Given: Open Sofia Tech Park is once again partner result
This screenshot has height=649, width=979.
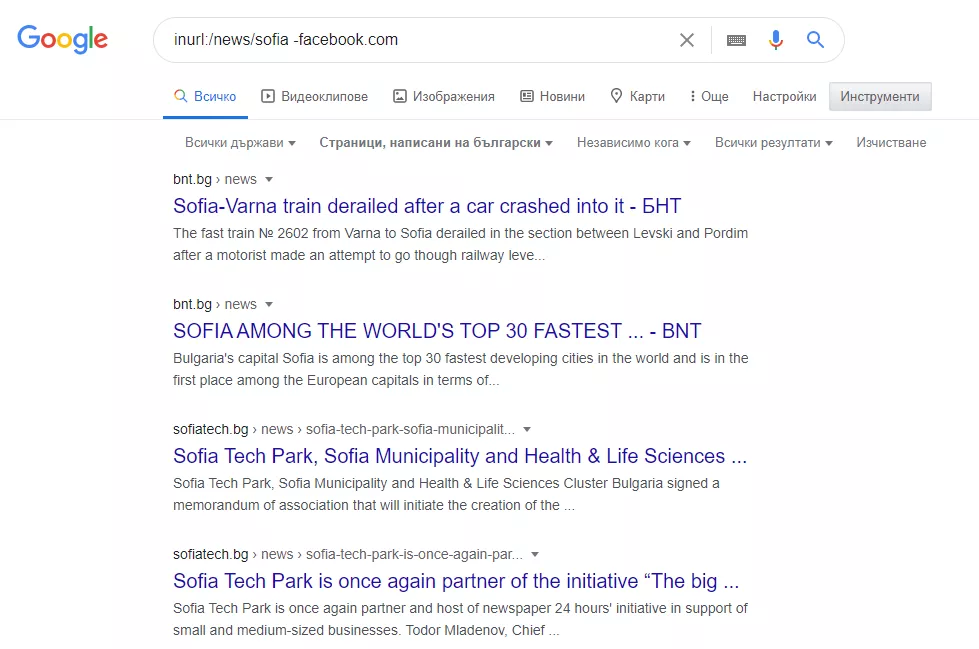Looking at the screenshot, I should coord(456,580).
